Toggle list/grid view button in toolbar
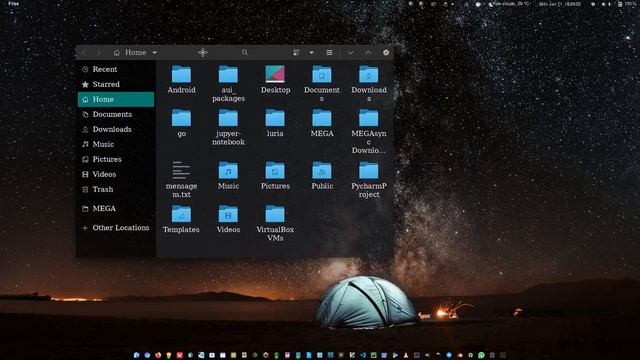Image resolution: width=640 pixels, height=360 pixels. pyautogui.click(x=296, y=53)
